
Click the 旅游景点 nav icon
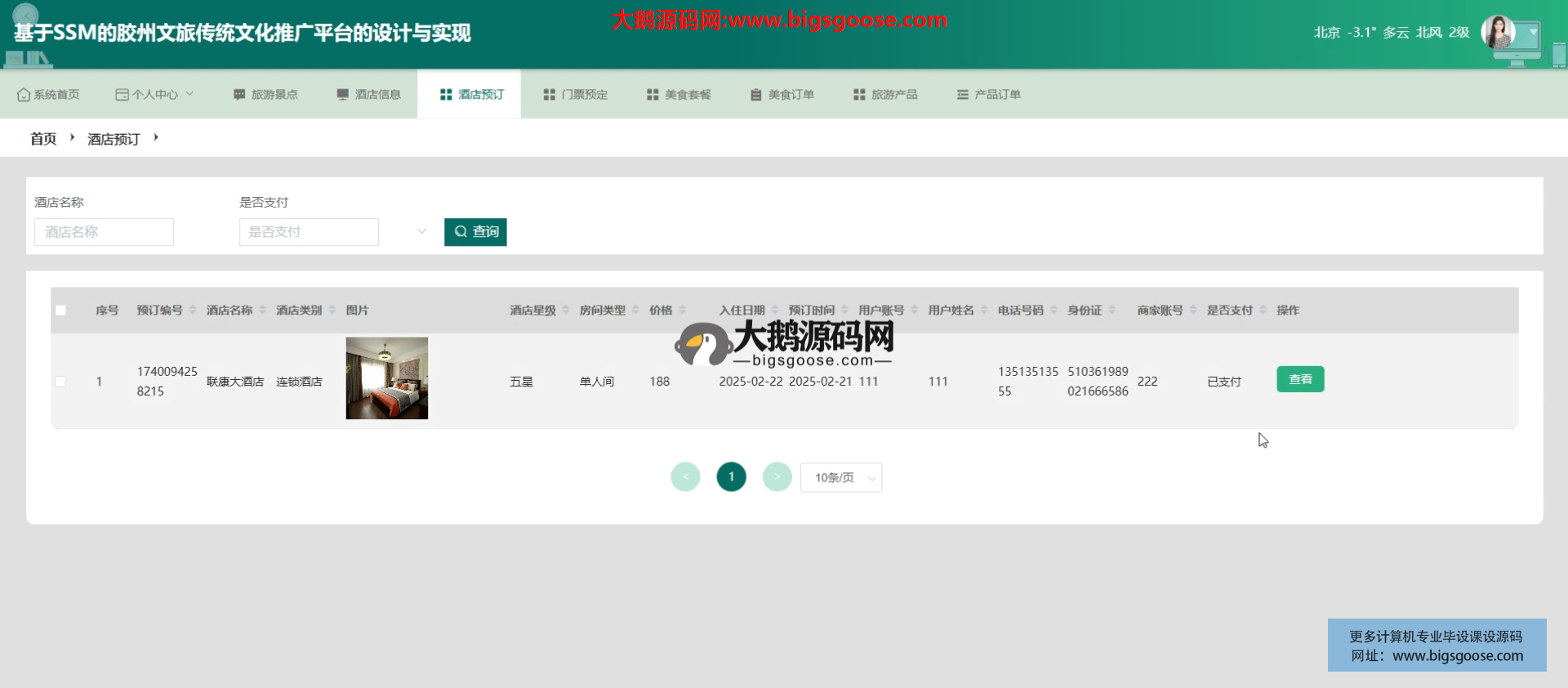(239, 95)
